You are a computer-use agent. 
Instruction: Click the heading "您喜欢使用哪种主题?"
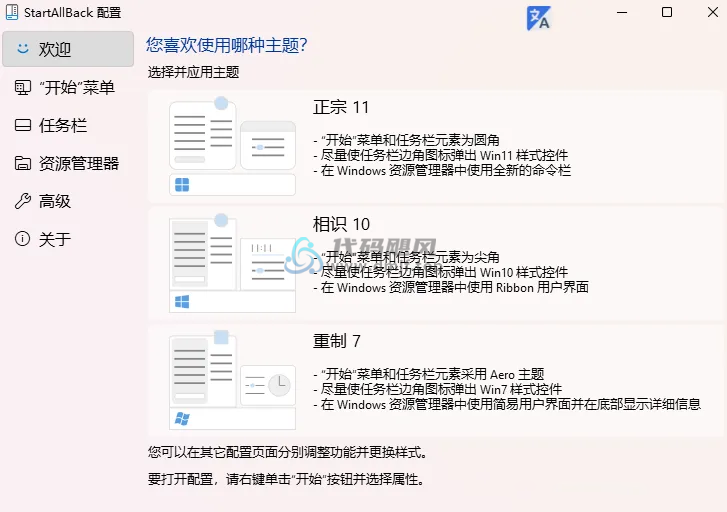[x=227, y=45]
